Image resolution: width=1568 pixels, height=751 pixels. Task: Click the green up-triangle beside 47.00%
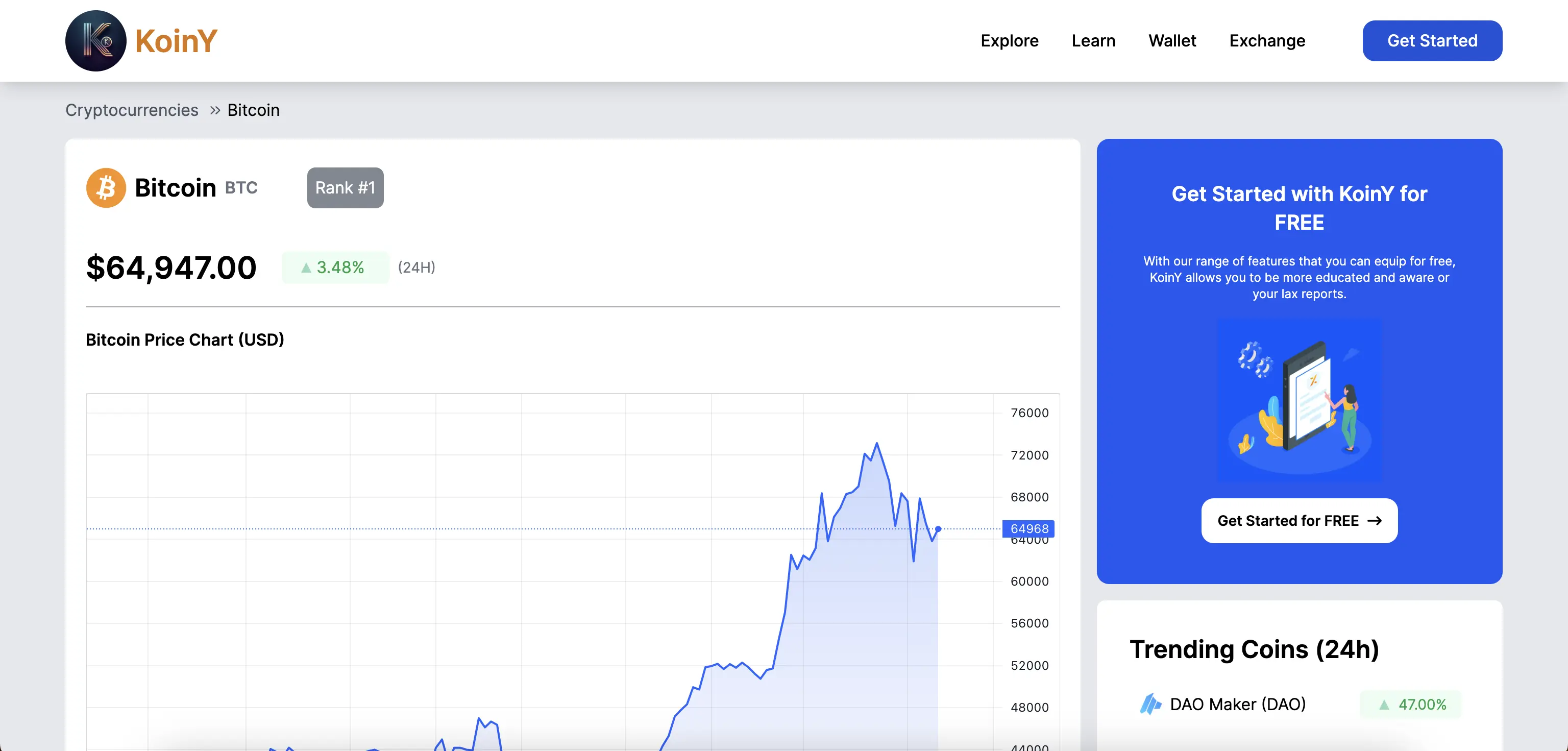coord(1384,705)
